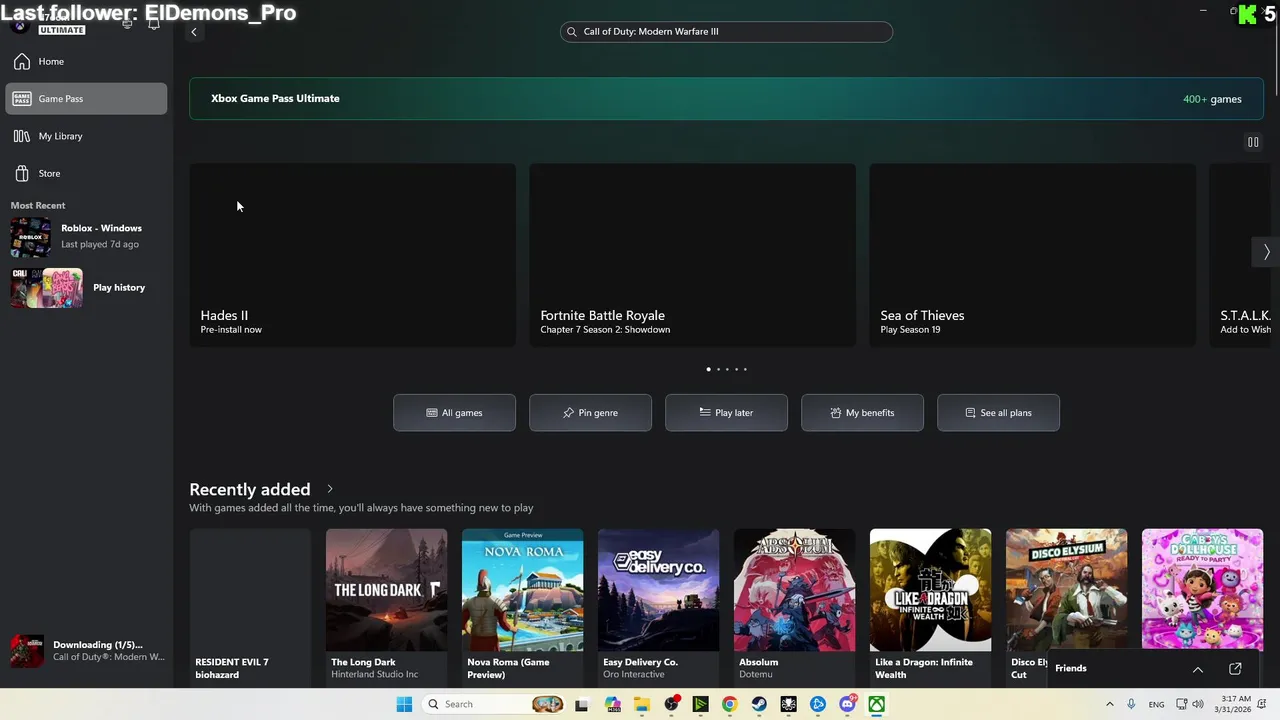Open the Xbox Game Pass Ultimate banner
The image size is (1280, 720).
coord(726,99)
